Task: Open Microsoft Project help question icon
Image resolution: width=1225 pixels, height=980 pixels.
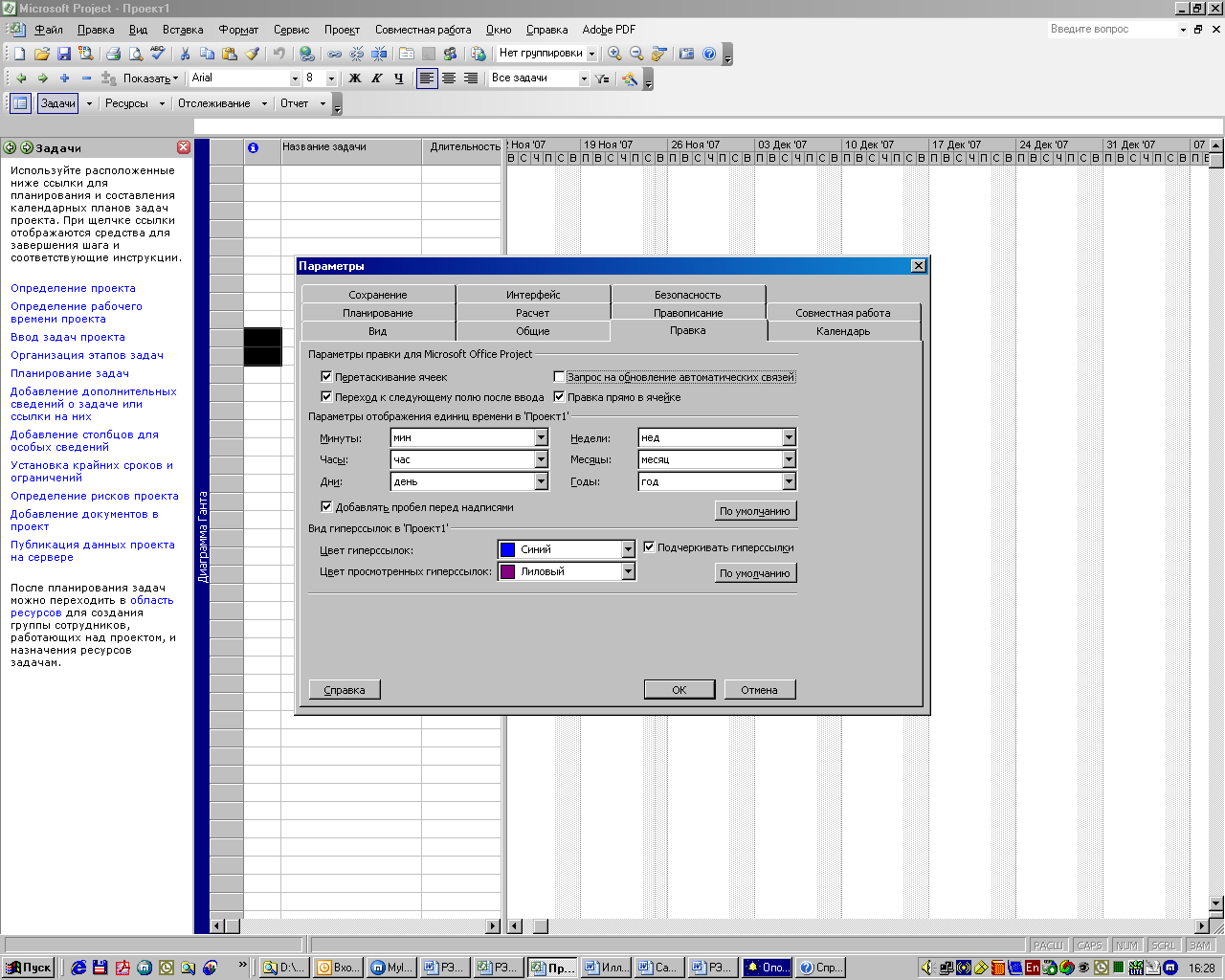Action: click(709, 54)
